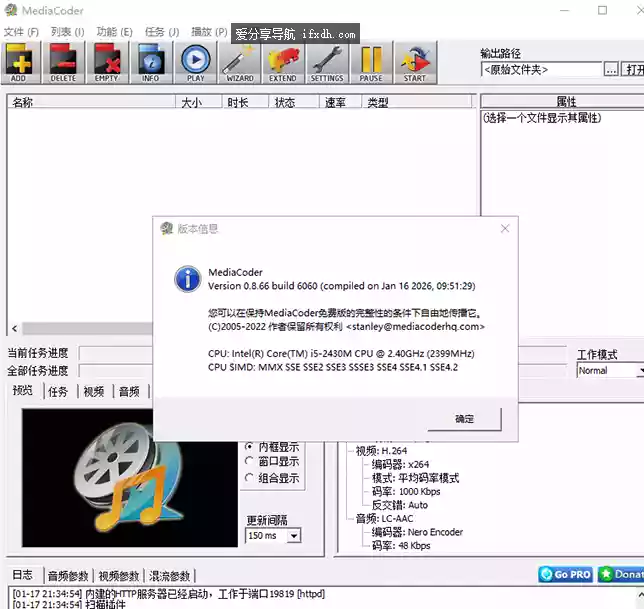Open the SETTINGS wrench icon
This screenshot has width=644, height=609.
(x=327, y=62)
